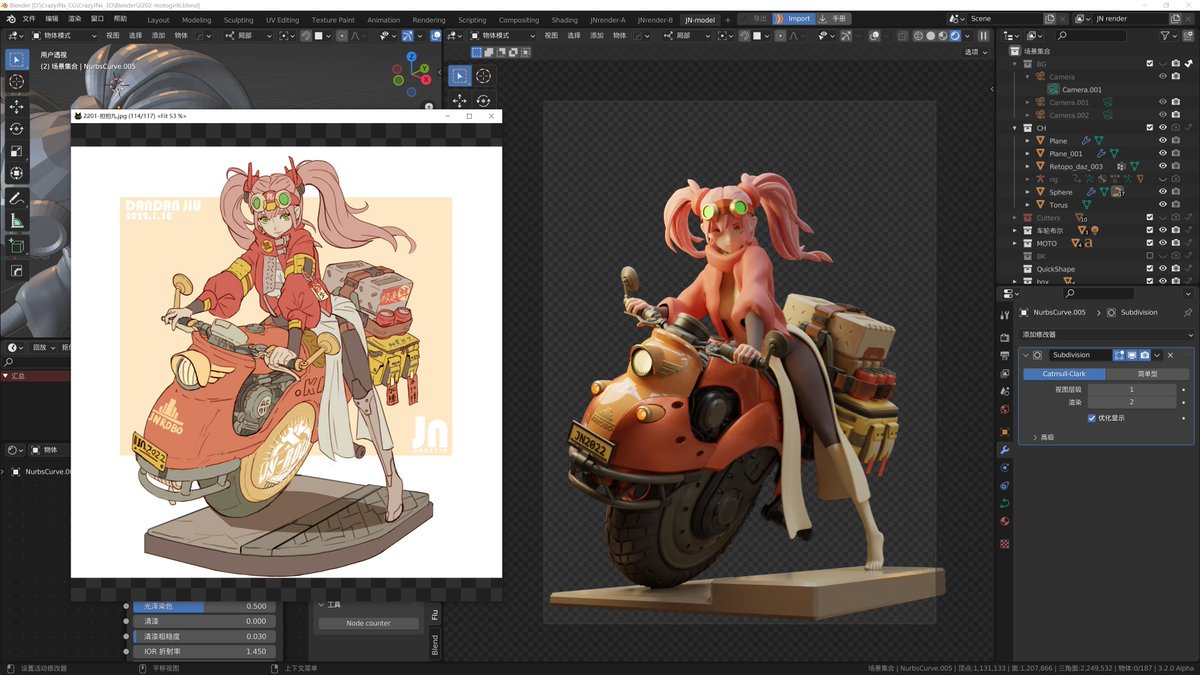Image resolution: width=1200 pixels, height=675 pixels.
Task: Click the Subdivision modifier name field
Action: tap(1080, 355)
